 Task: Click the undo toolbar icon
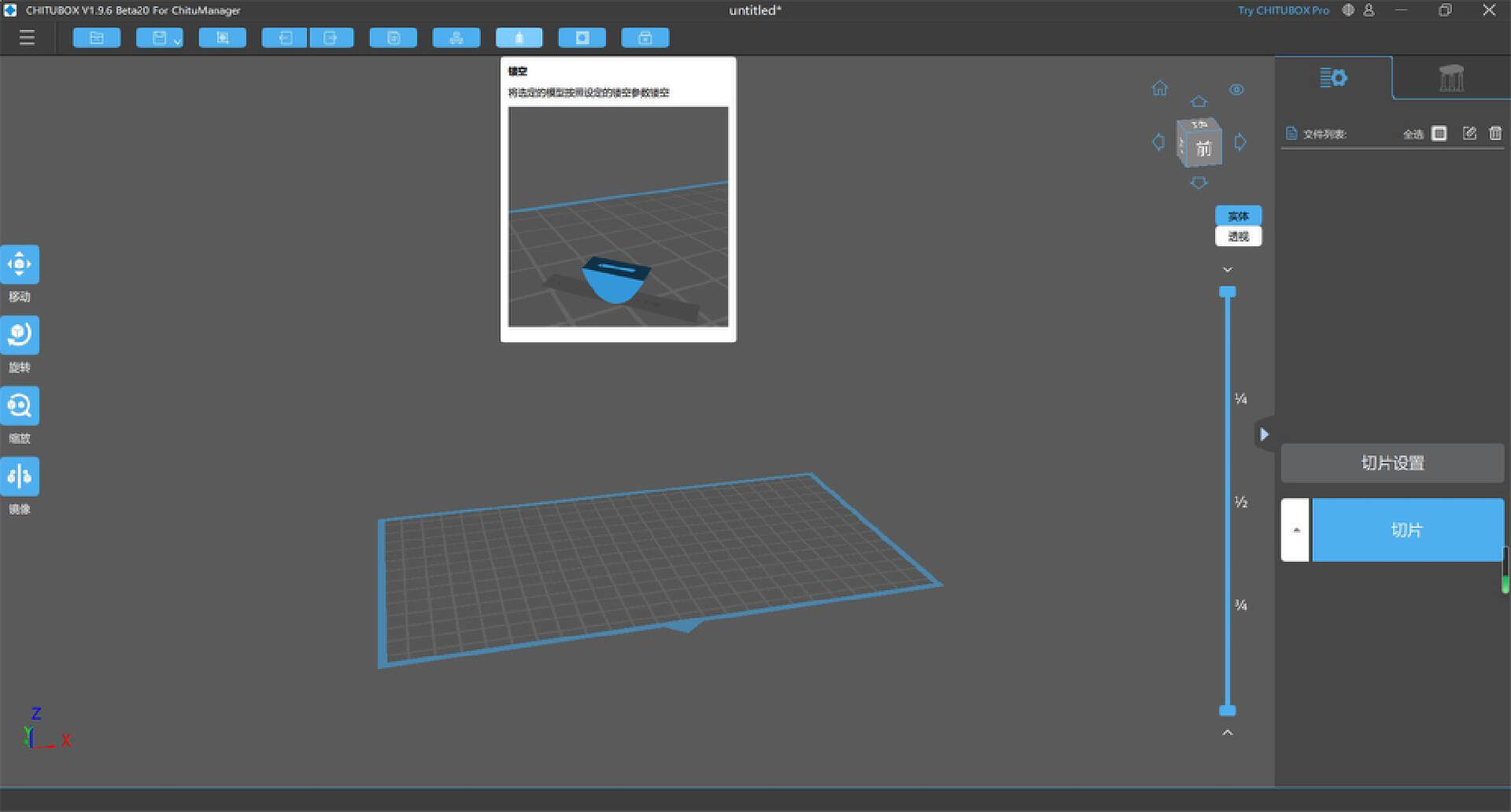[x=285, y=38]
